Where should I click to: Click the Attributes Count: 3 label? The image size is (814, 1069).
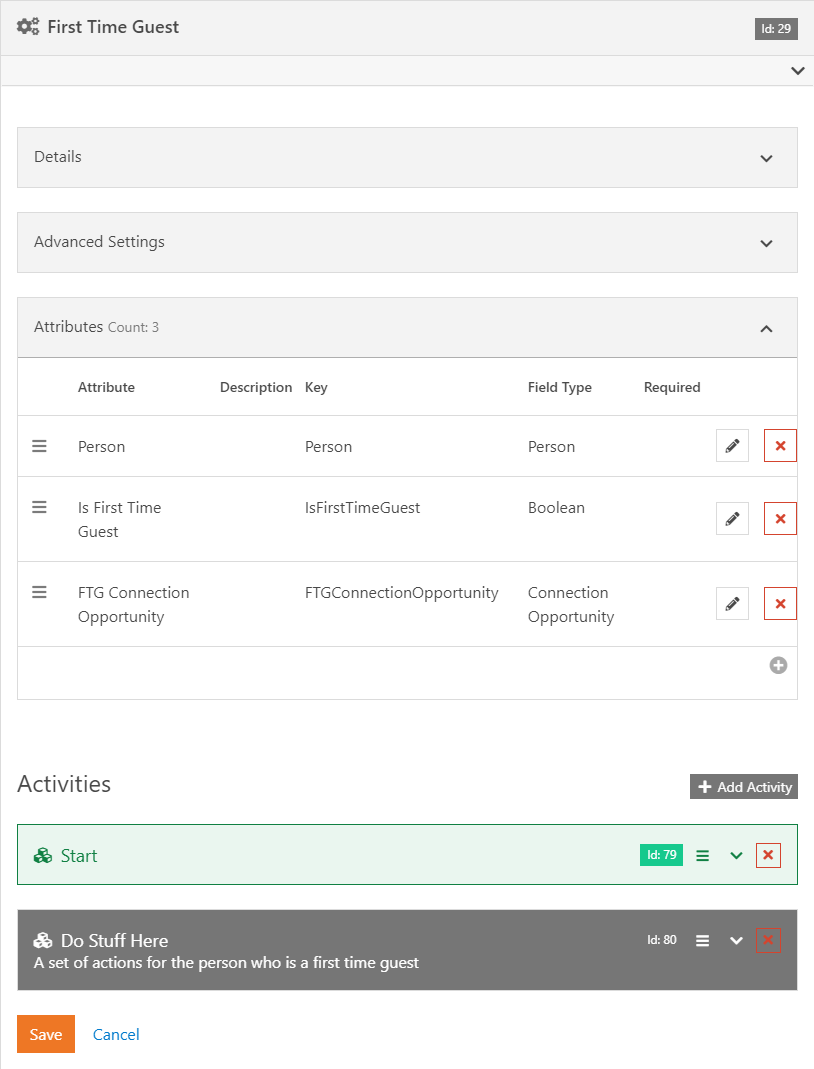click(96, 327)
